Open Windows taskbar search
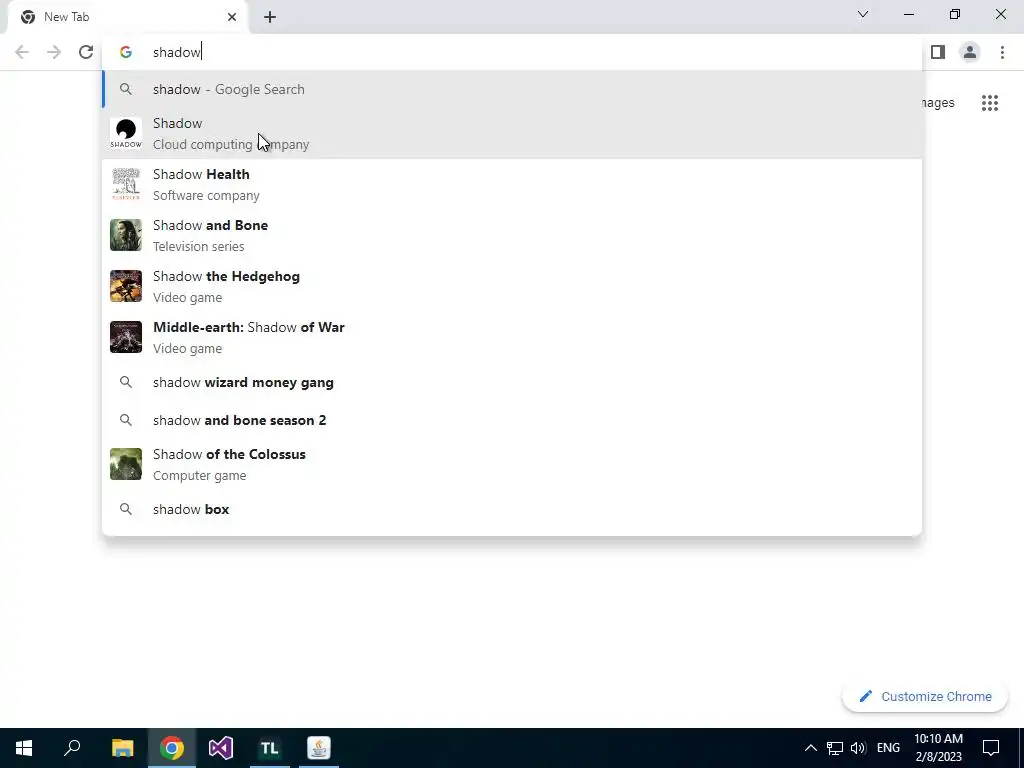This screenshot has width=1024, height=768. pos(72,748)
